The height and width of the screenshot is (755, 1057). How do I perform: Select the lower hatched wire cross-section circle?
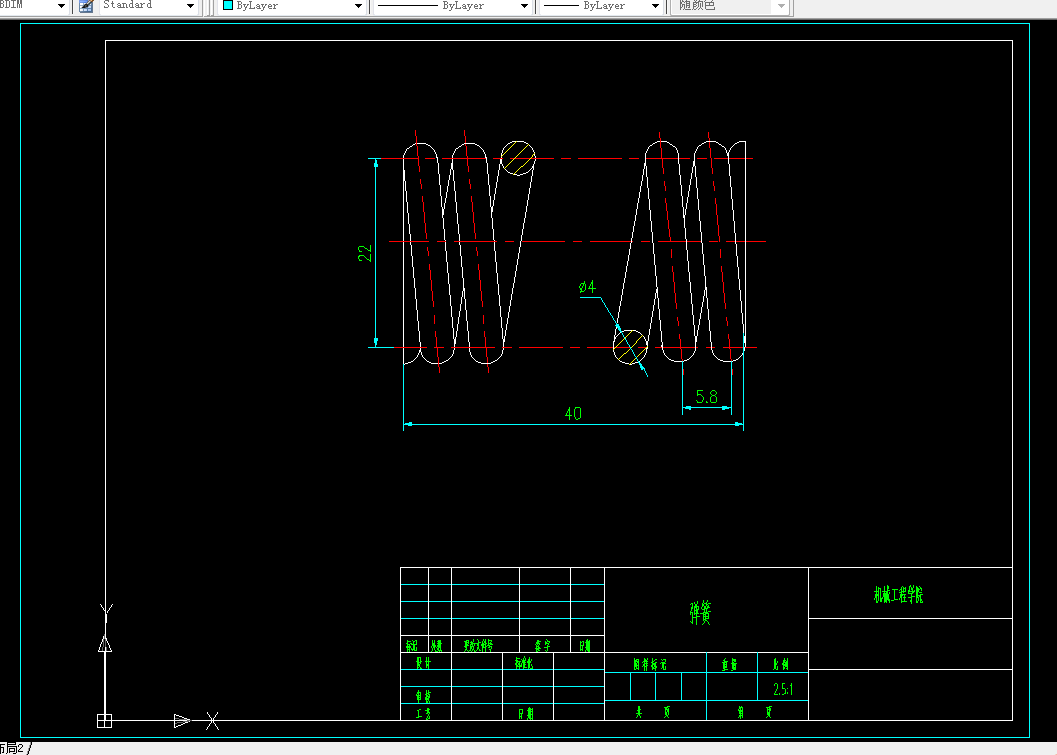630,347
